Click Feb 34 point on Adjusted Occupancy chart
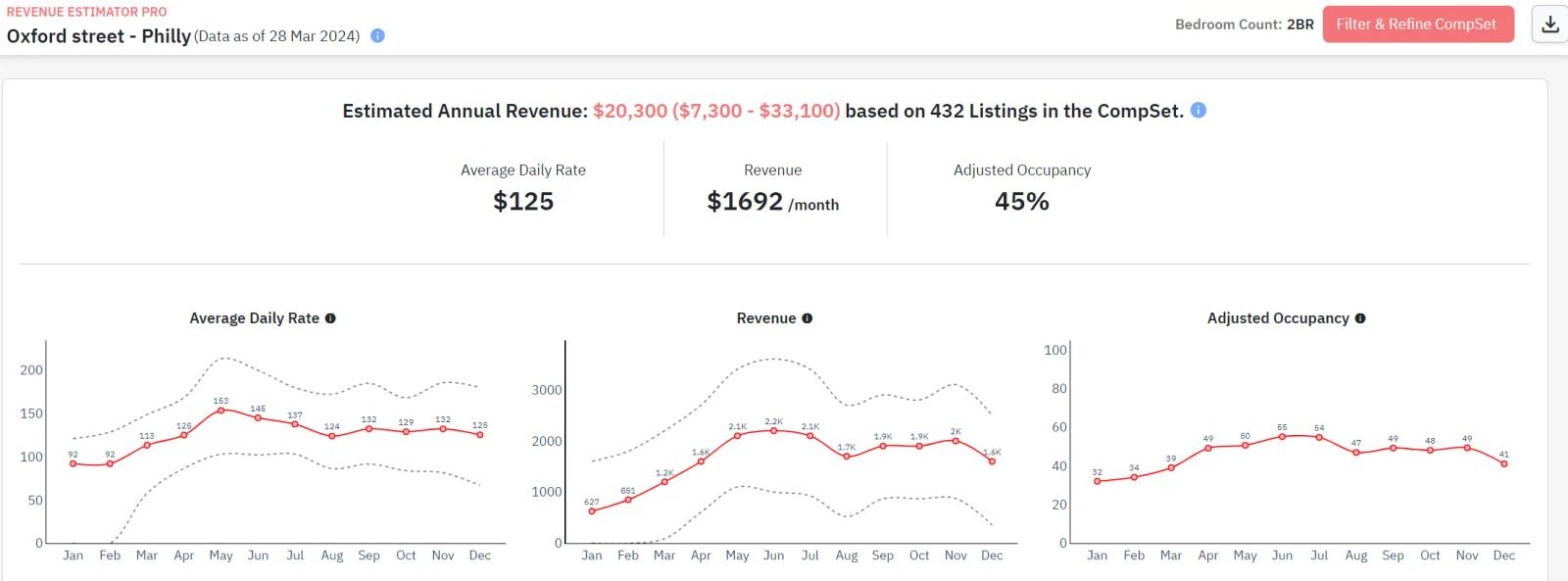Screen dimensions: 1568x581 tap(1134, 477)
